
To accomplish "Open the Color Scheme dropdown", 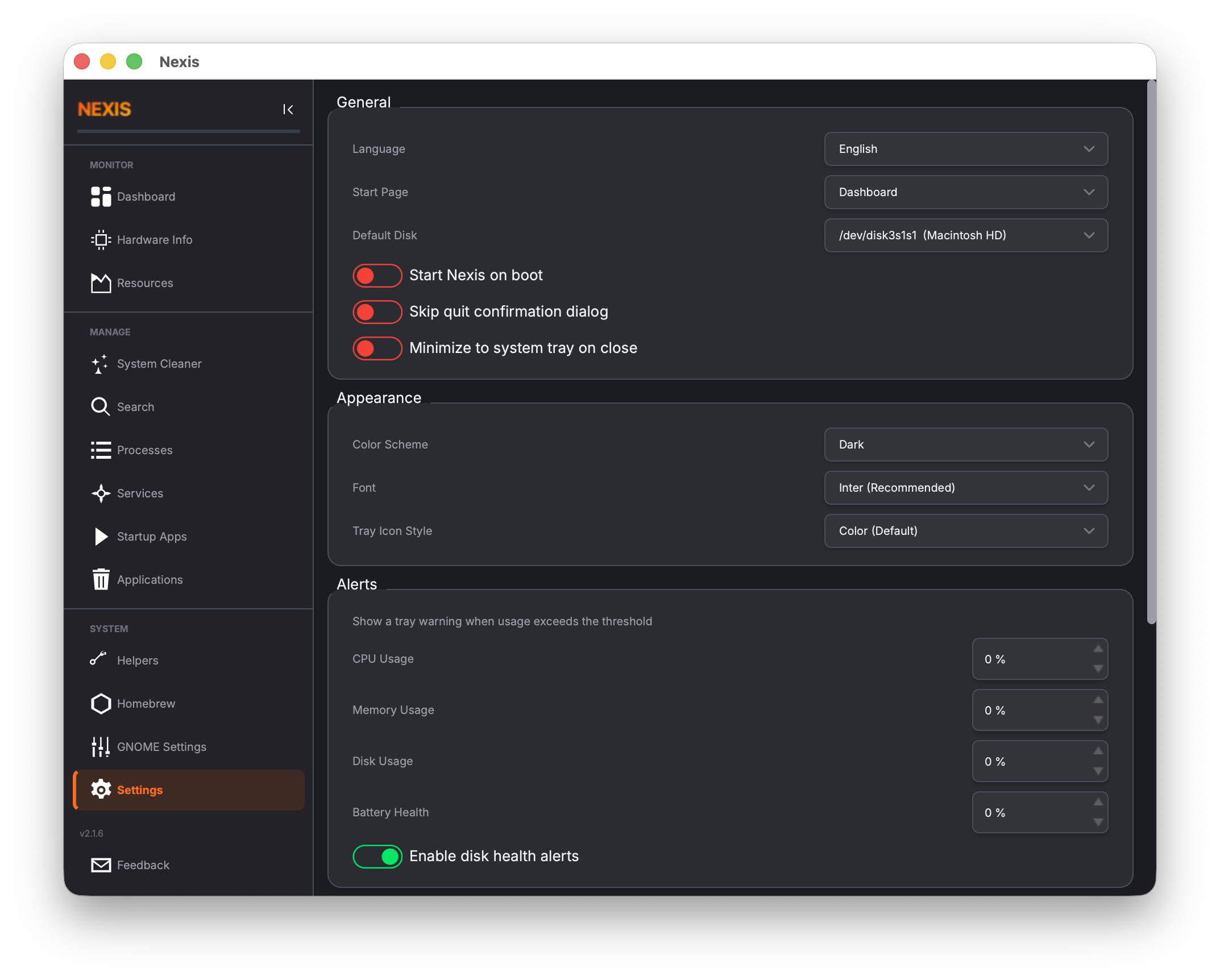I will [x=965, y=445].
